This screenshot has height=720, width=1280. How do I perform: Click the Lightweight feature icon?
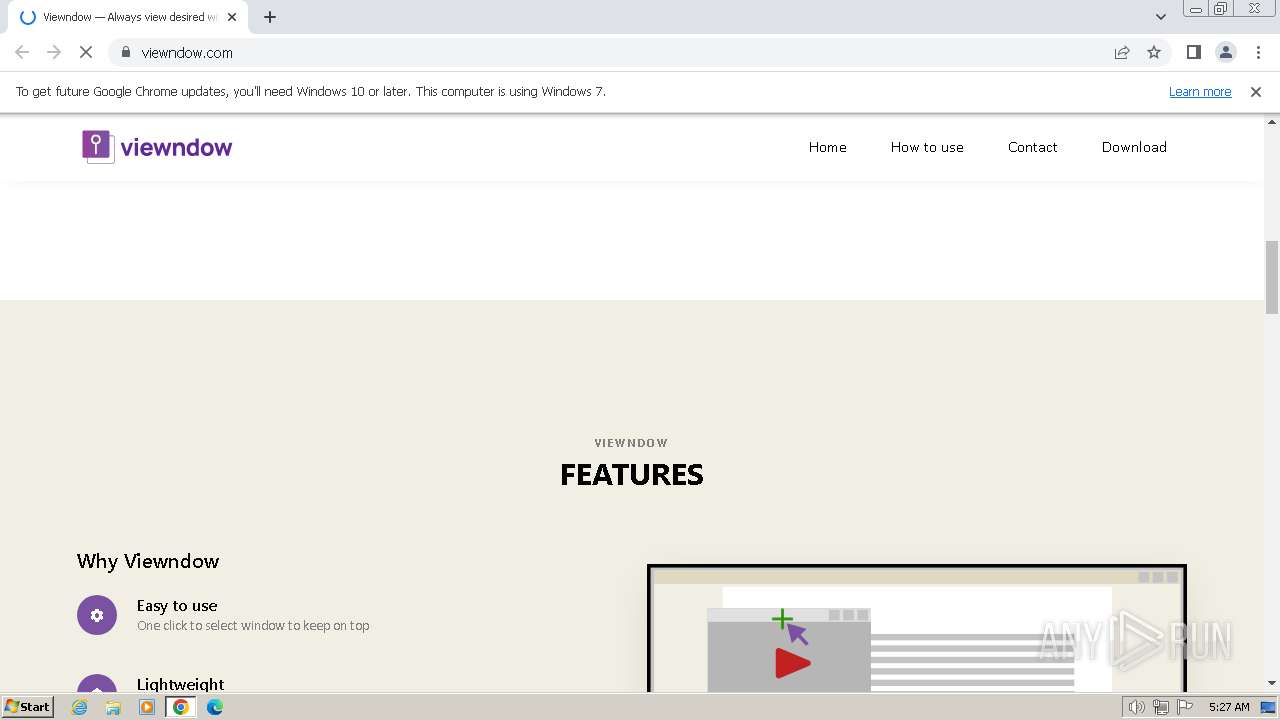(x=97, y=684)
